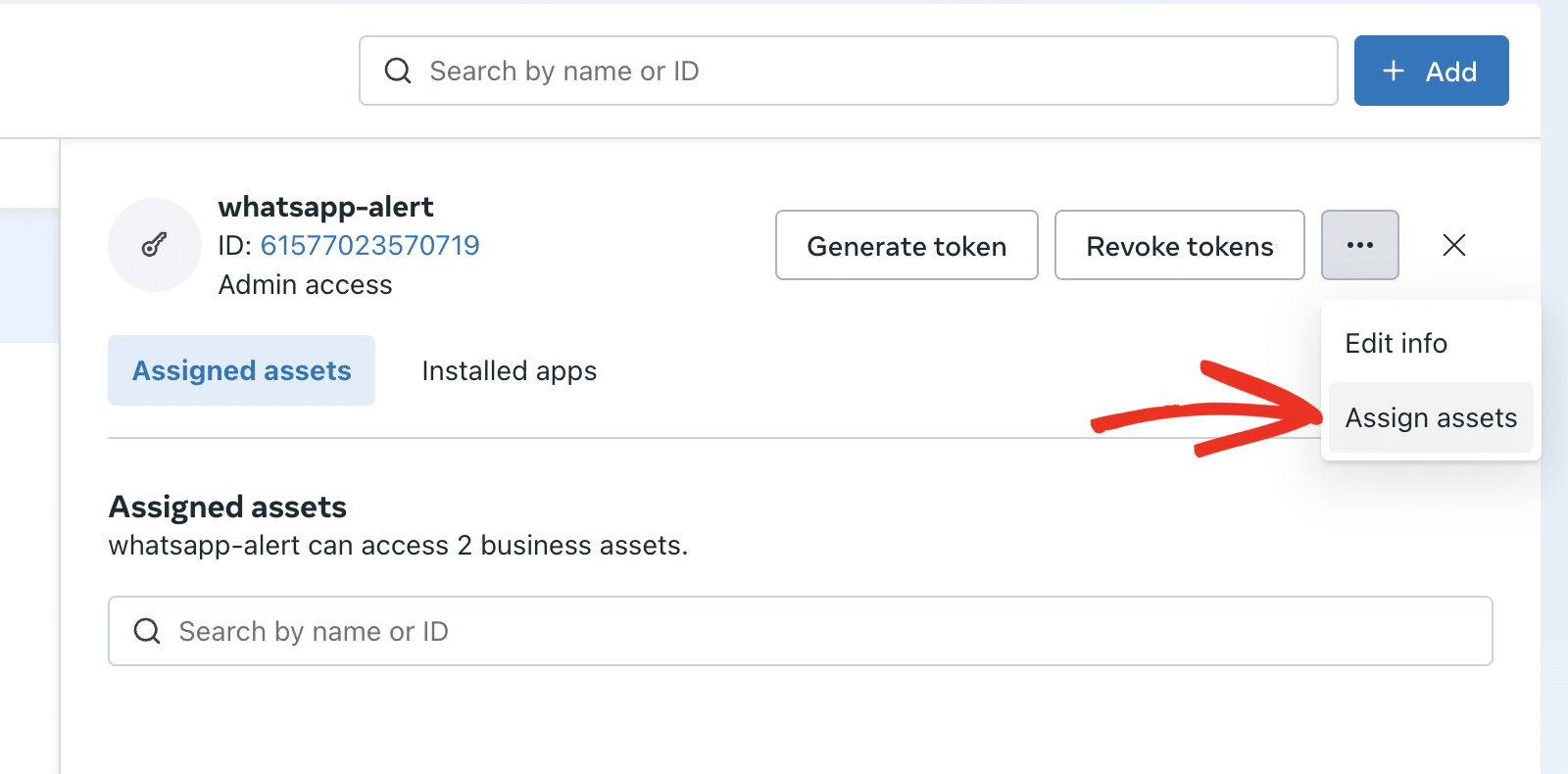Open the system user ID 61577023570719 link

pos(369,245)
